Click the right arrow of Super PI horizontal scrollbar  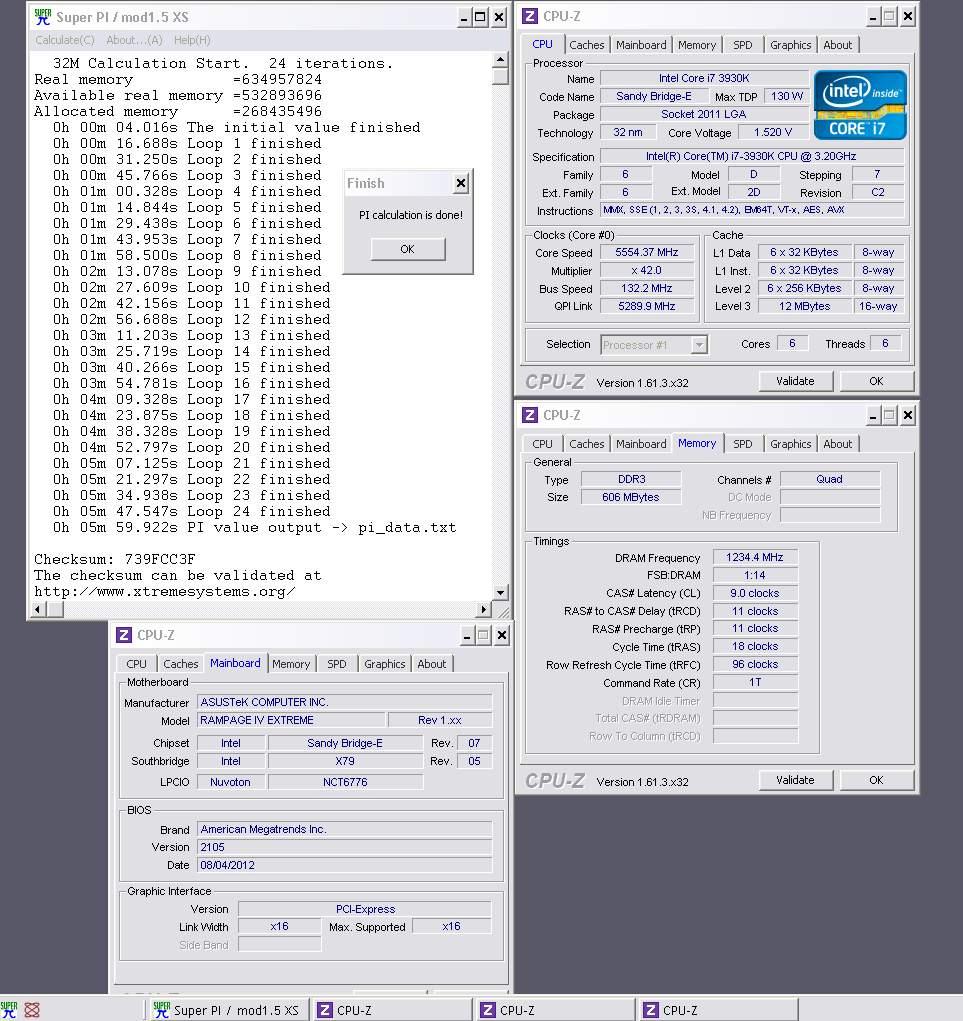(483, 609)
